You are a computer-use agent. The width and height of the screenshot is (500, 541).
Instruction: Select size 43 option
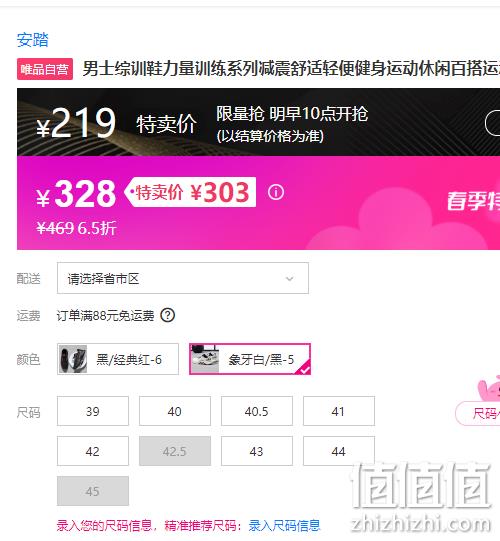pos(257,451)
